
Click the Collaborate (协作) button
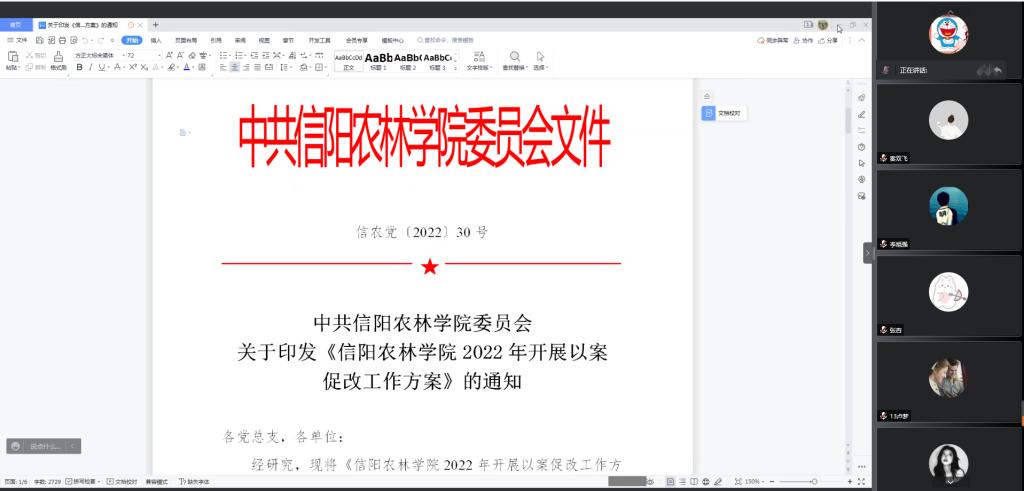point(803,41)
